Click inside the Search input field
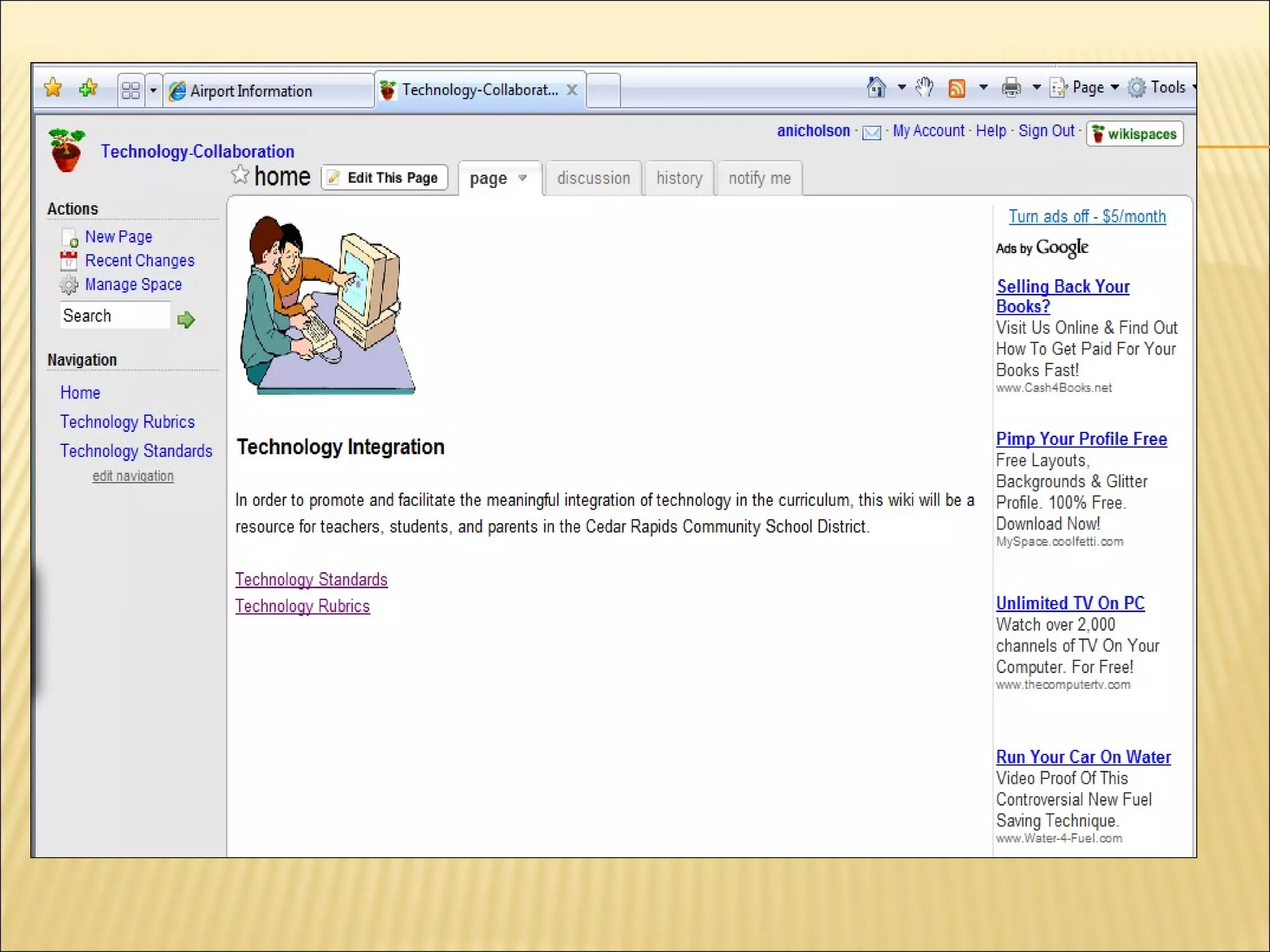 [x=115, y=315]
